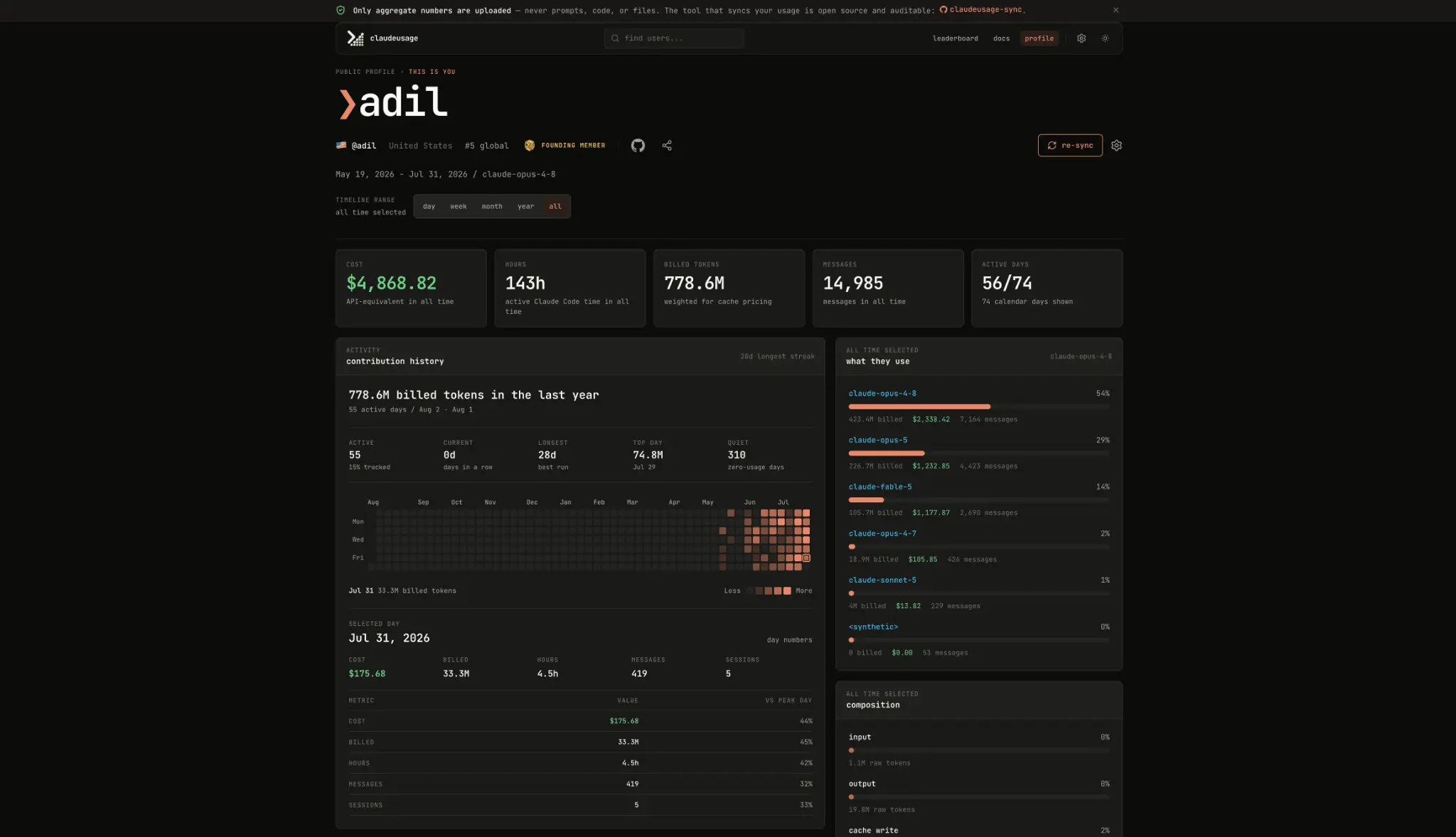Click the 28d longest streak label
This screenshot has width=1456, height=837.
[777, 357]
